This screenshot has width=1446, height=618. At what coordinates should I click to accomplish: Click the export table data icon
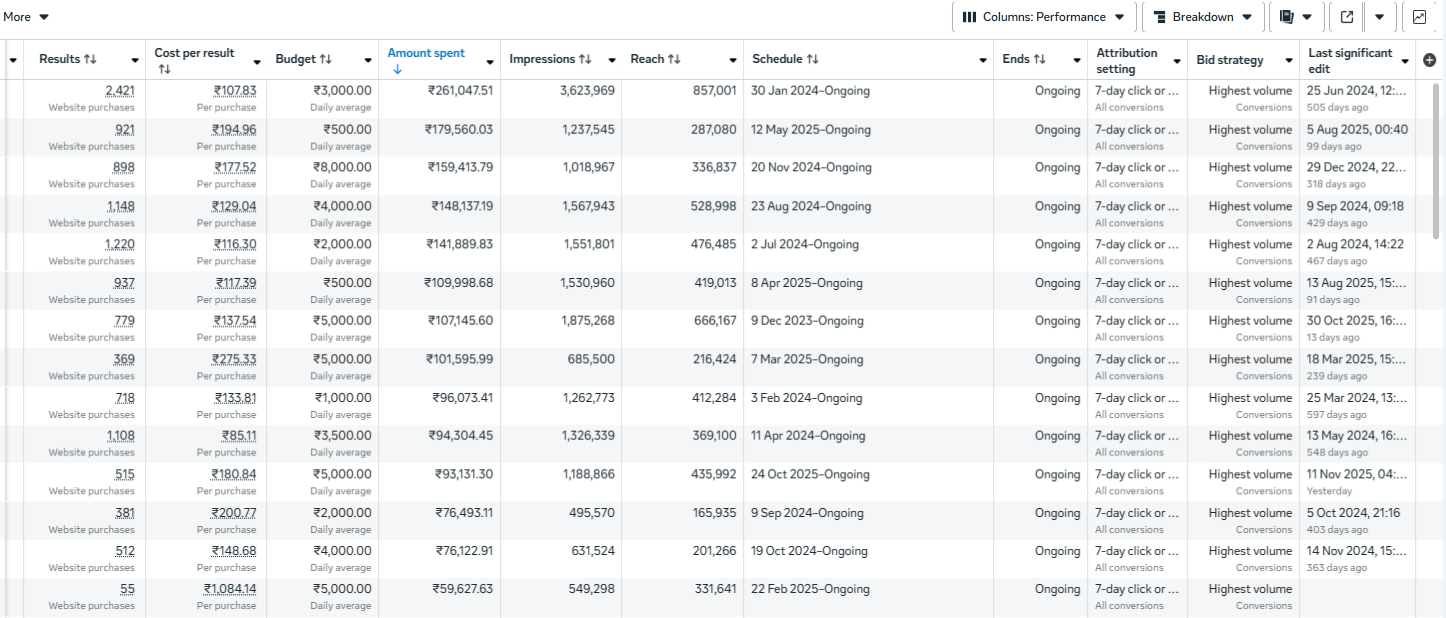[x=1347, y=17]
